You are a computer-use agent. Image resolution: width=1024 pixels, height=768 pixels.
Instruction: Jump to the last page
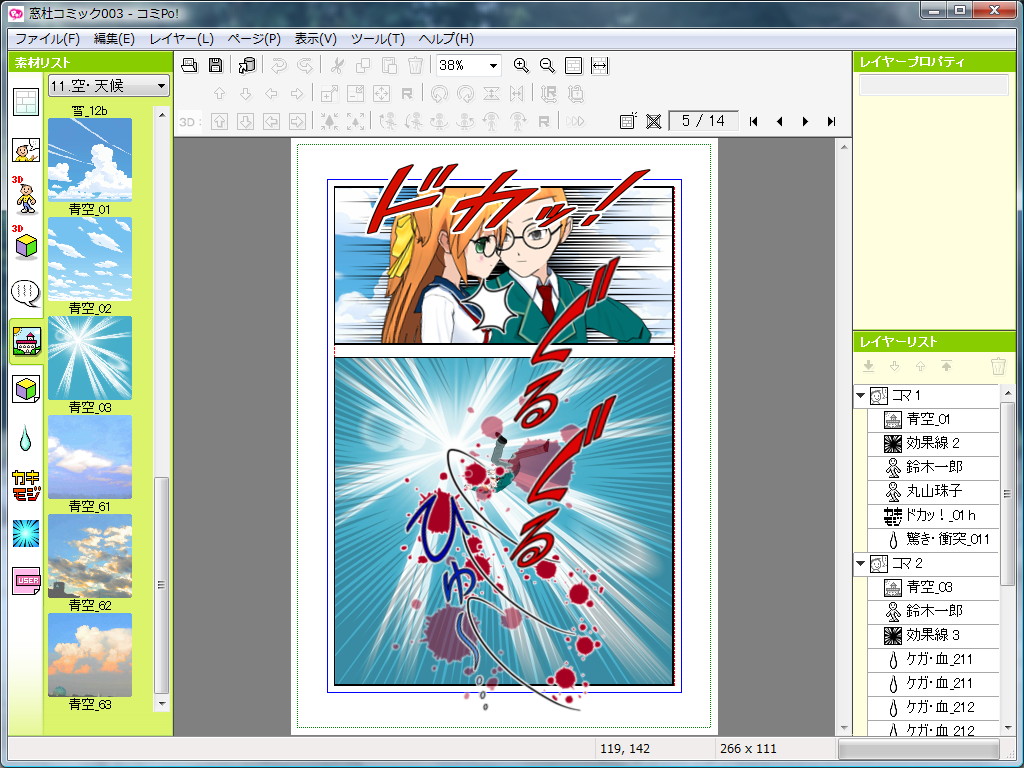(831, 121)
